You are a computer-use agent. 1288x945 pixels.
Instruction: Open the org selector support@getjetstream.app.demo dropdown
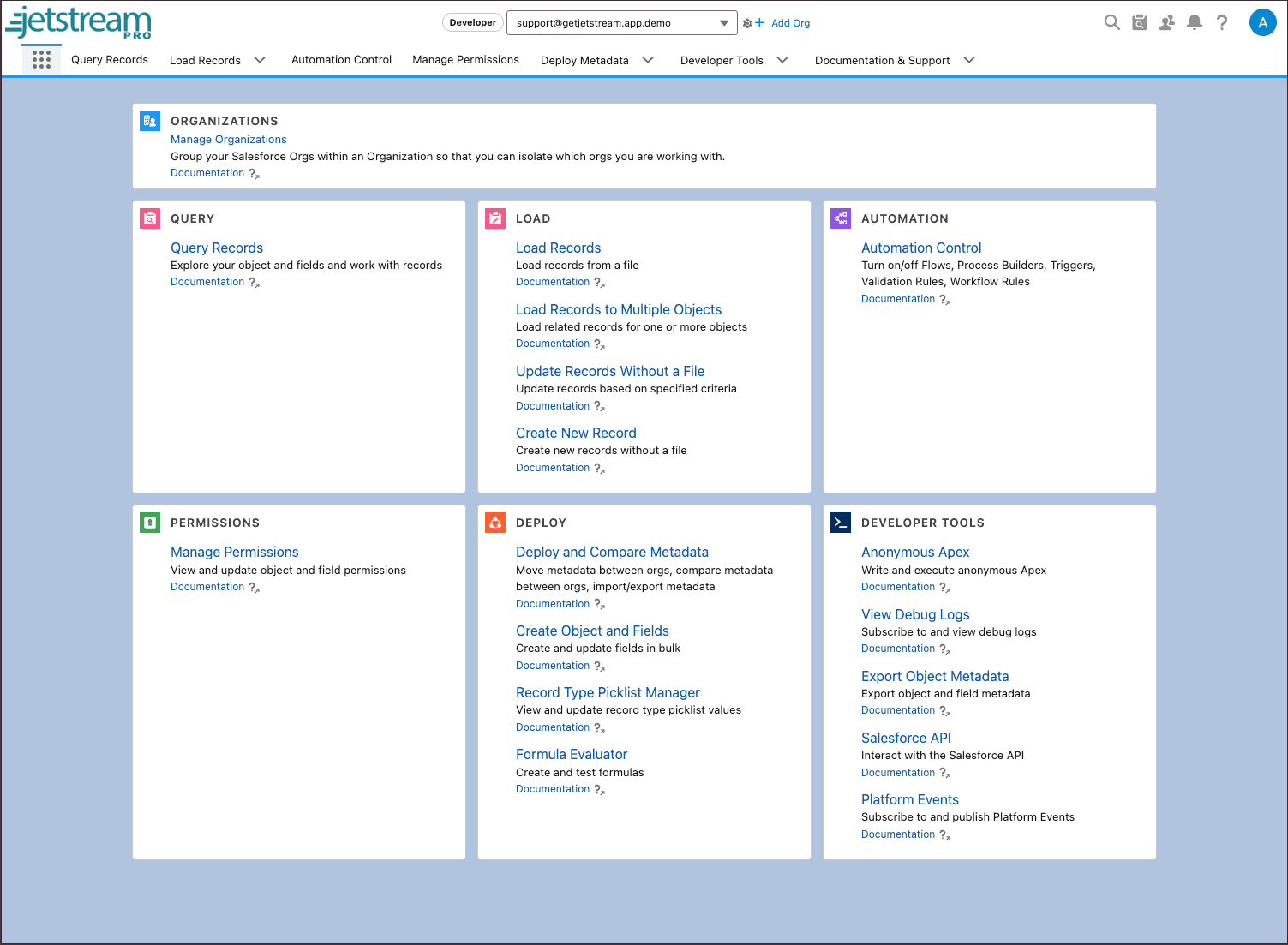click(x=621, y=23)
